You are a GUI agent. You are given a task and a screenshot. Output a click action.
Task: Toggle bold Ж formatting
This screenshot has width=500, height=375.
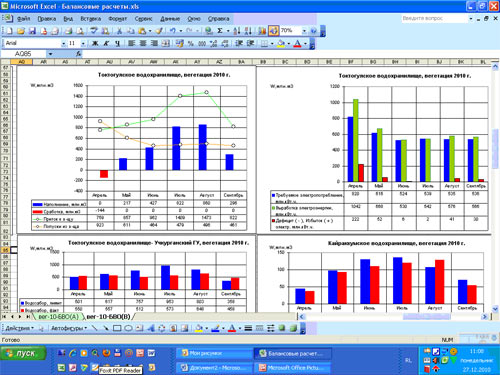[x=95, y=43]
